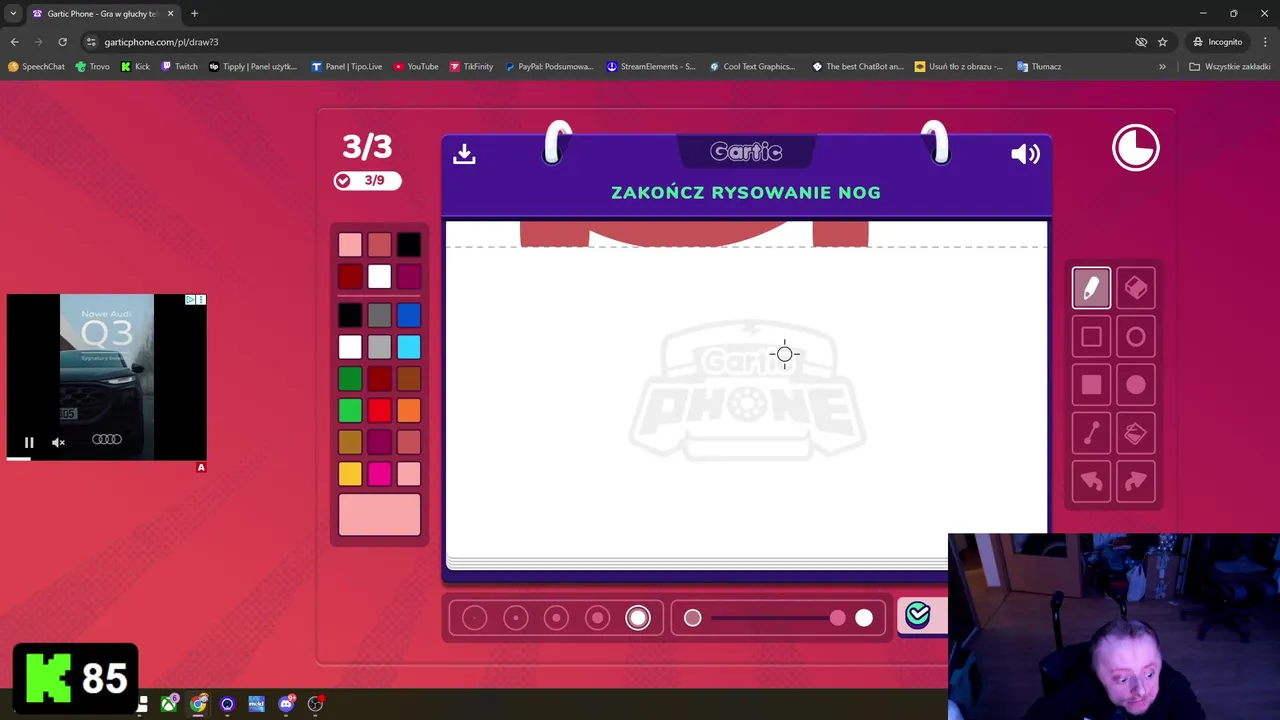This screenshot has height=720, width=1280.
Task: Pause the Audi Q3 video ad
Action: [29, 442]
